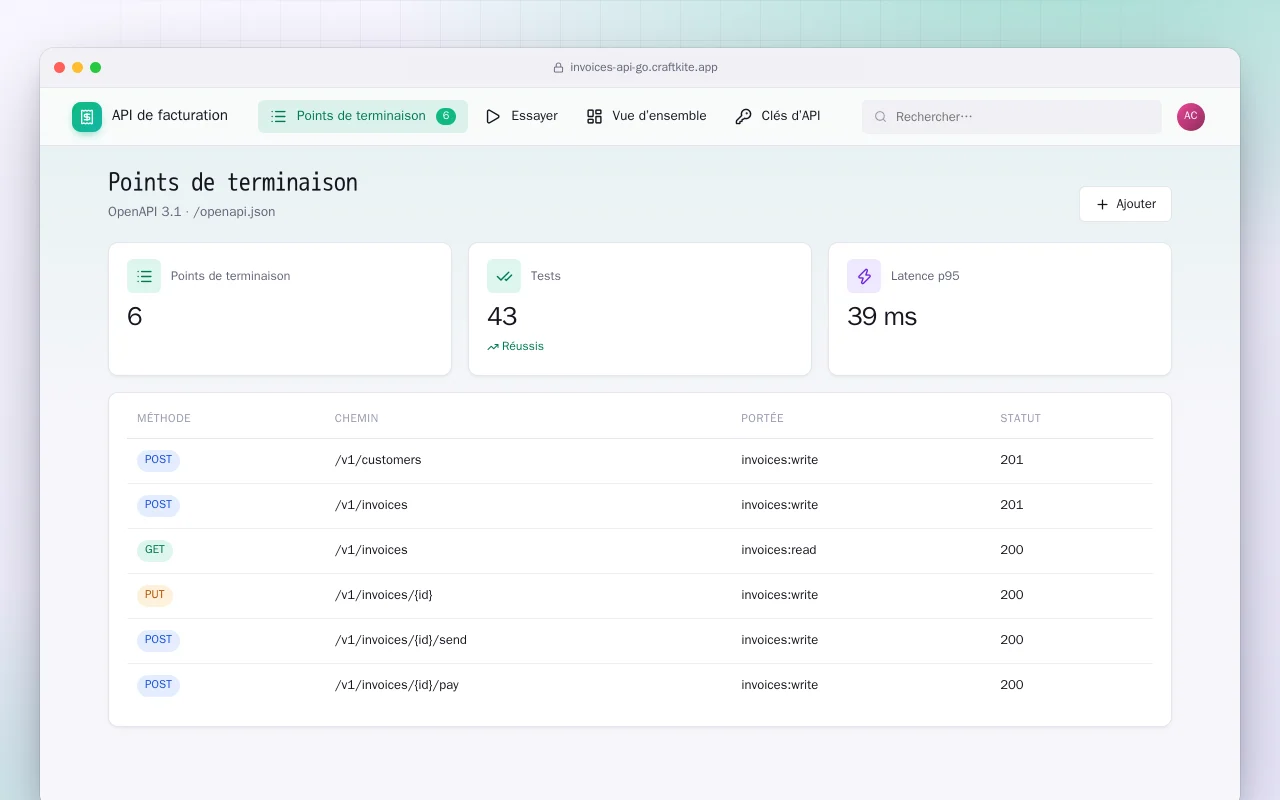Screen dimensions: 1280x800
Task: Click the browser address invoices-api-go.craftkite.app
Action: pos(644,67)
